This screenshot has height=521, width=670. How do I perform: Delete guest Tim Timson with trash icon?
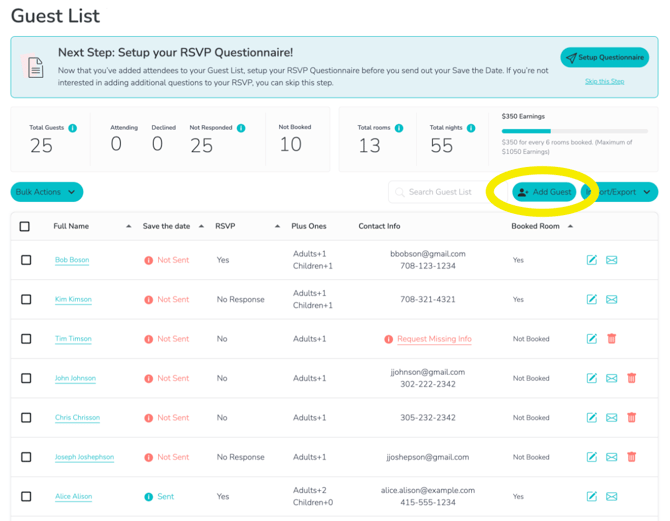click(x=612, y=339)
